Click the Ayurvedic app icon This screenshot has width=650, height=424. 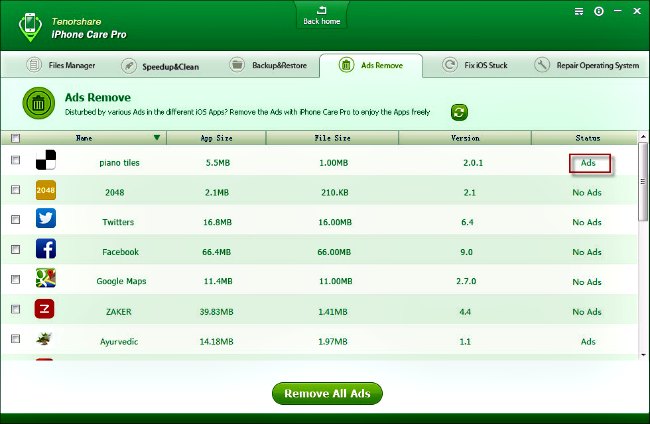(x=44, y=339)
